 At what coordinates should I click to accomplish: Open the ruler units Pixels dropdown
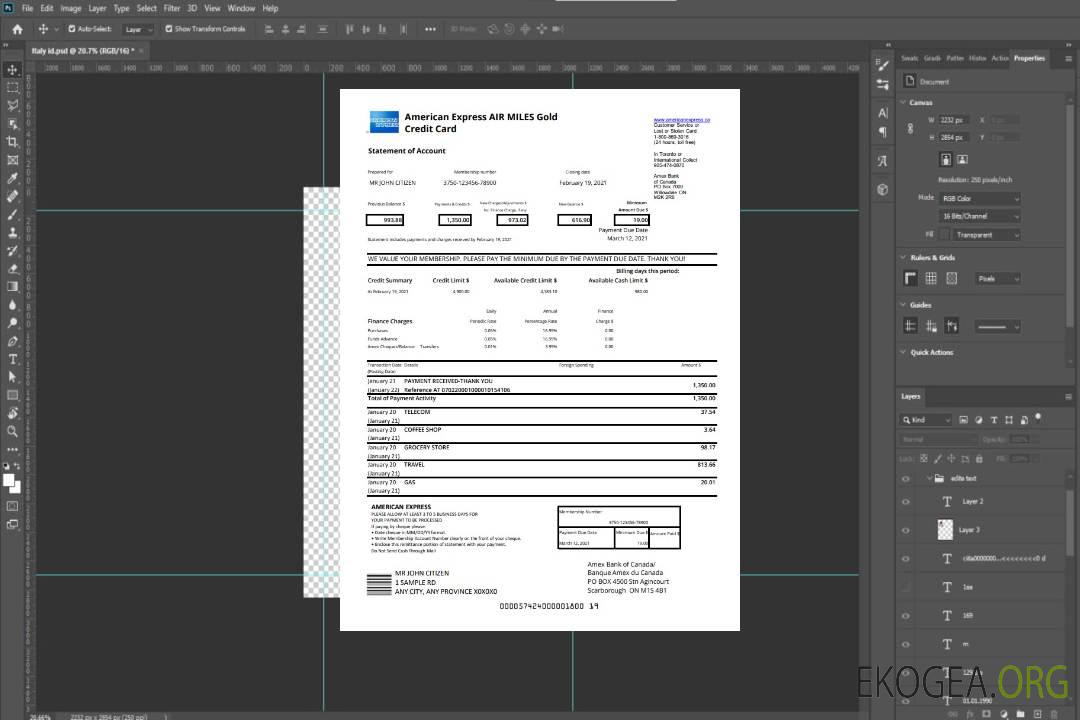(x=998, y=279)
